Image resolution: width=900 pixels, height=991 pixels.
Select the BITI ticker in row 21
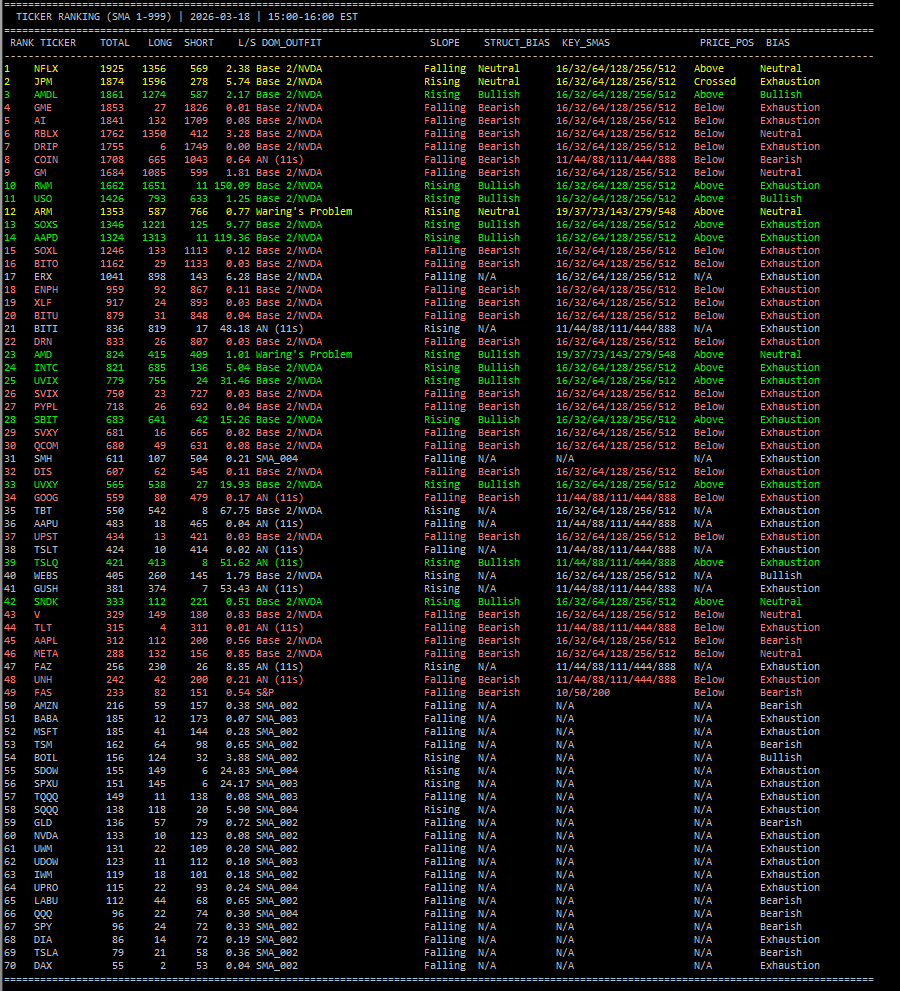[x=46, y=329]
